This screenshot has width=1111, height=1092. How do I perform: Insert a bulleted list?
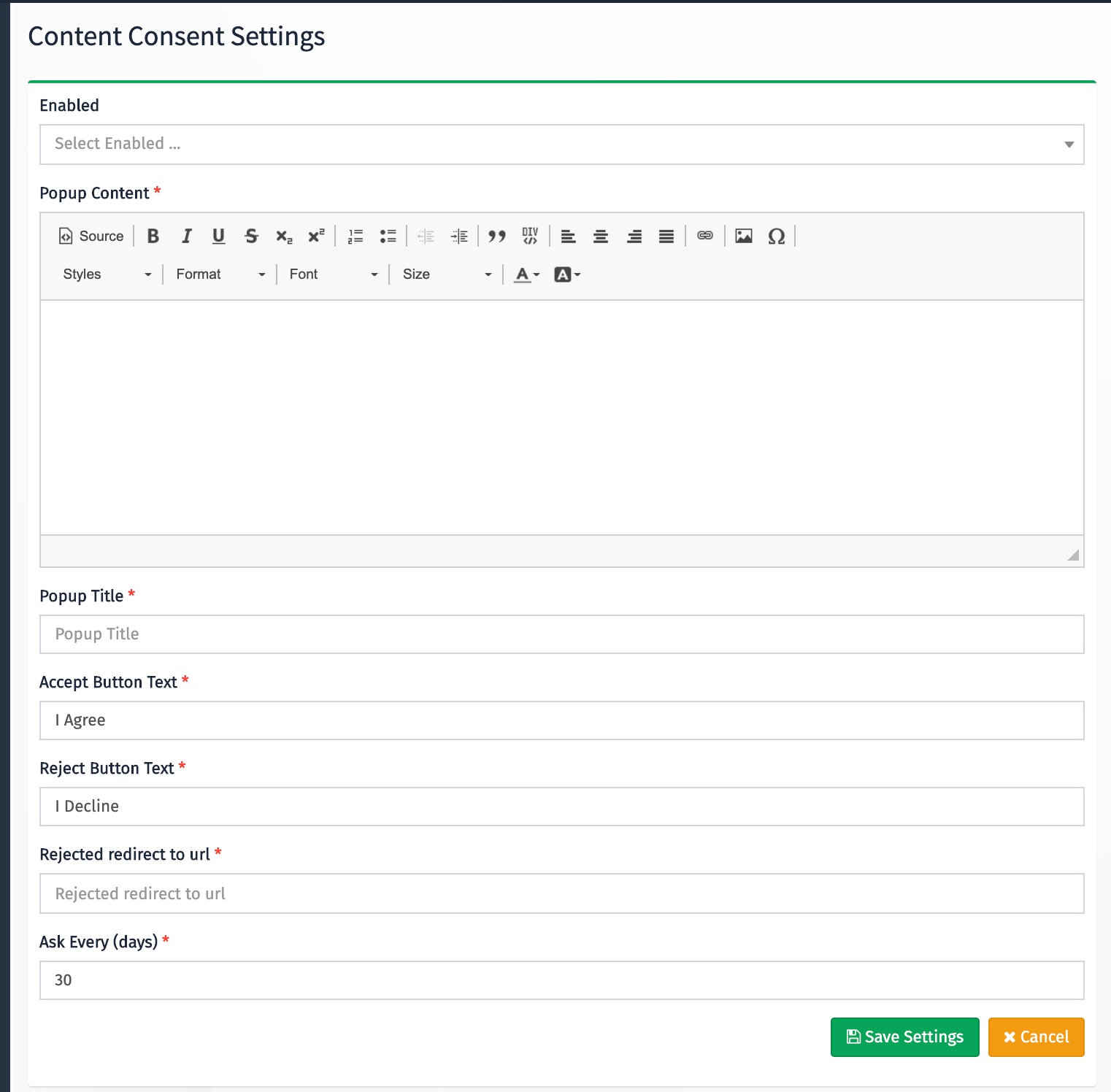point(388,236)
